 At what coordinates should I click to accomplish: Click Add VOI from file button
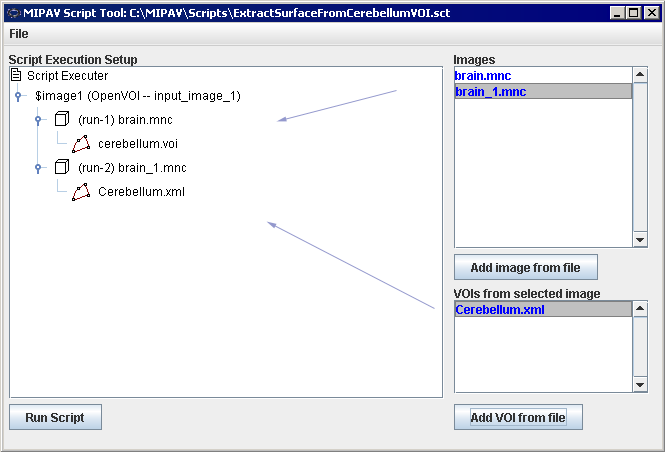coord(518,418)
